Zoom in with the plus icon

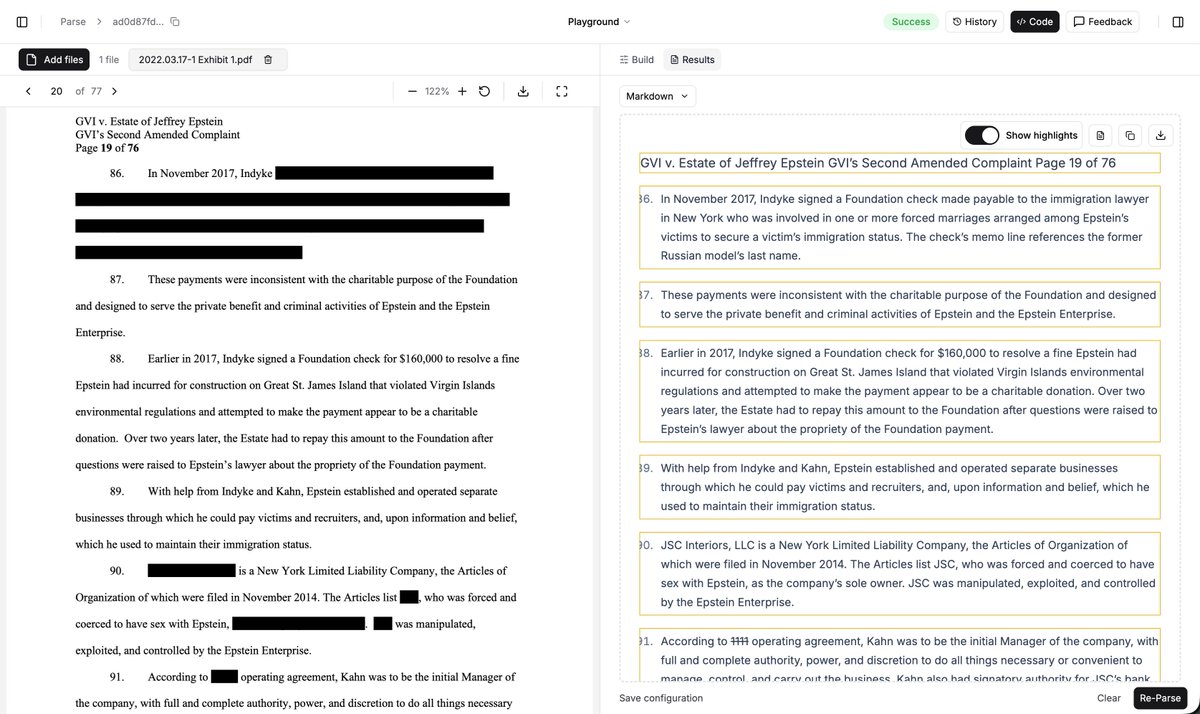point(462,91)
